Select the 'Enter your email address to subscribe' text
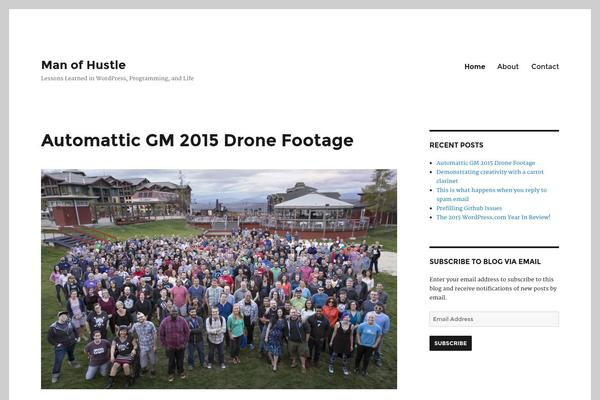The width and height of the screenshot is (600, 400). [x=493, y=288]
